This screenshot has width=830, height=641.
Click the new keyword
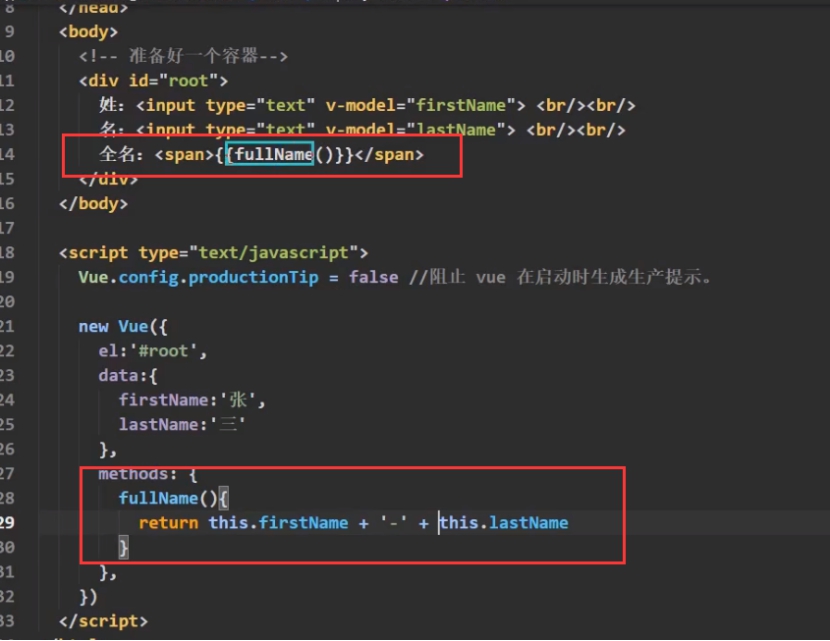pos(93,327)
